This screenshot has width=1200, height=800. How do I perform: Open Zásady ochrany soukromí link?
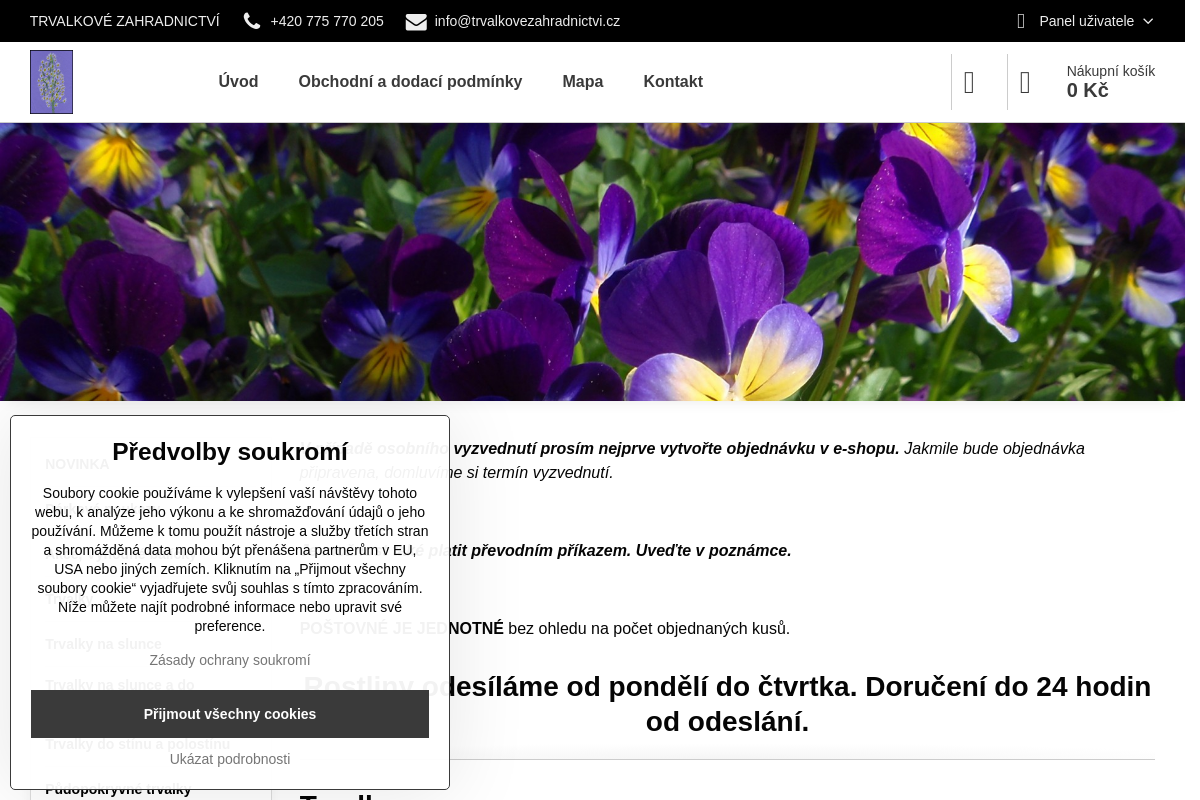(x=230, y=660)
